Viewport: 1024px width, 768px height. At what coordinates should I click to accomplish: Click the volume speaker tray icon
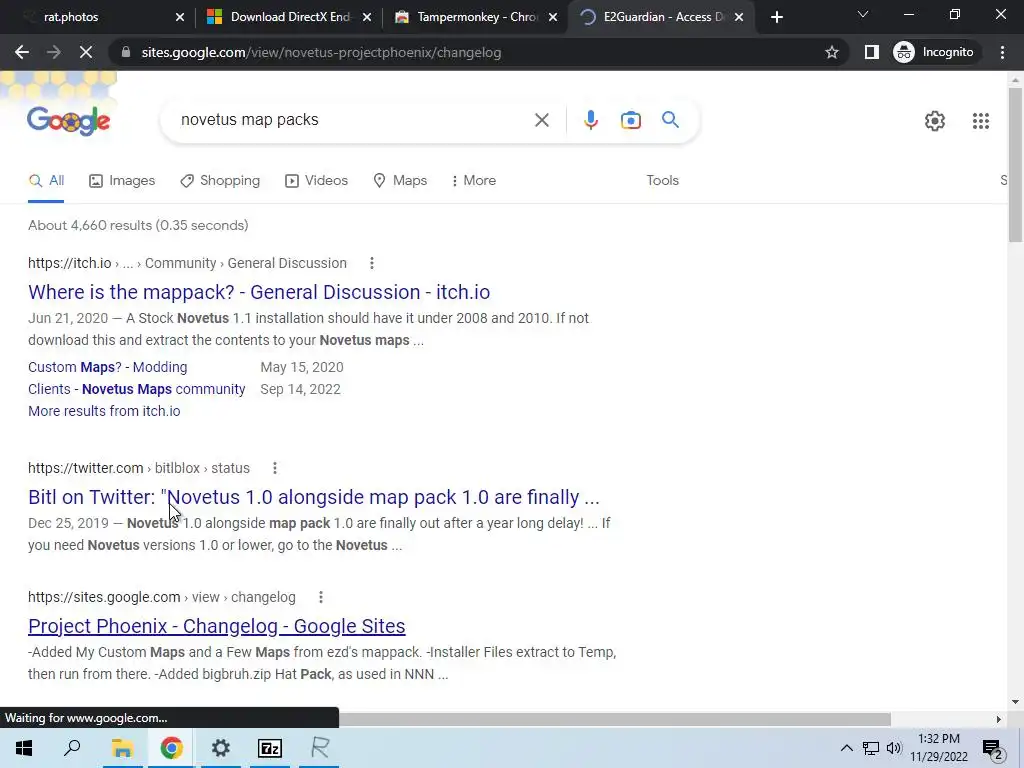click(x=894, y=748)
